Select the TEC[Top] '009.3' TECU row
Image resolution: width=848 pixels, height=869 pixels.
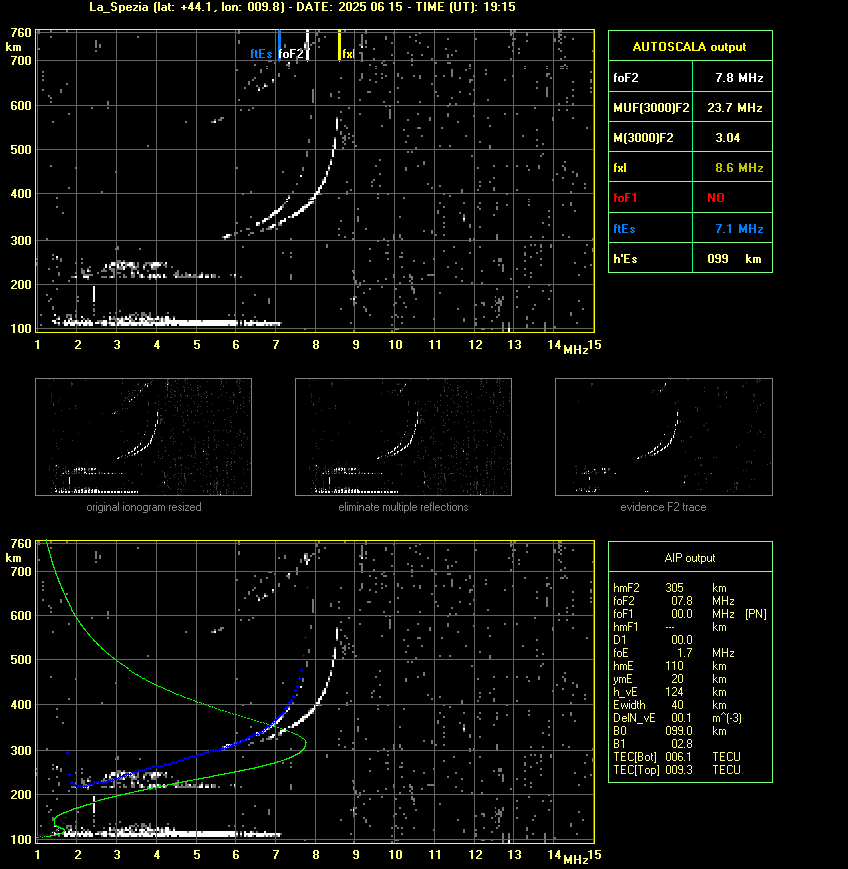pyautogui.click(x=677, y=770)
